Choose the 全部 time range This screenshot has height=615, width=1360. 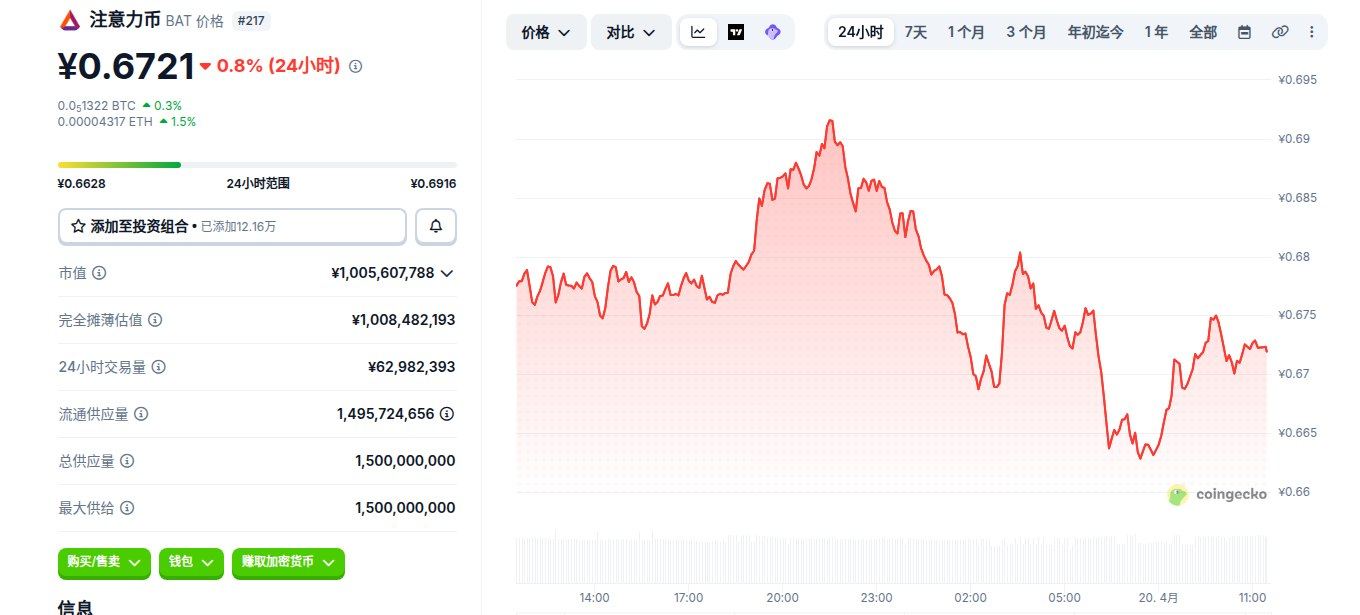click(x=1203, y=32)
